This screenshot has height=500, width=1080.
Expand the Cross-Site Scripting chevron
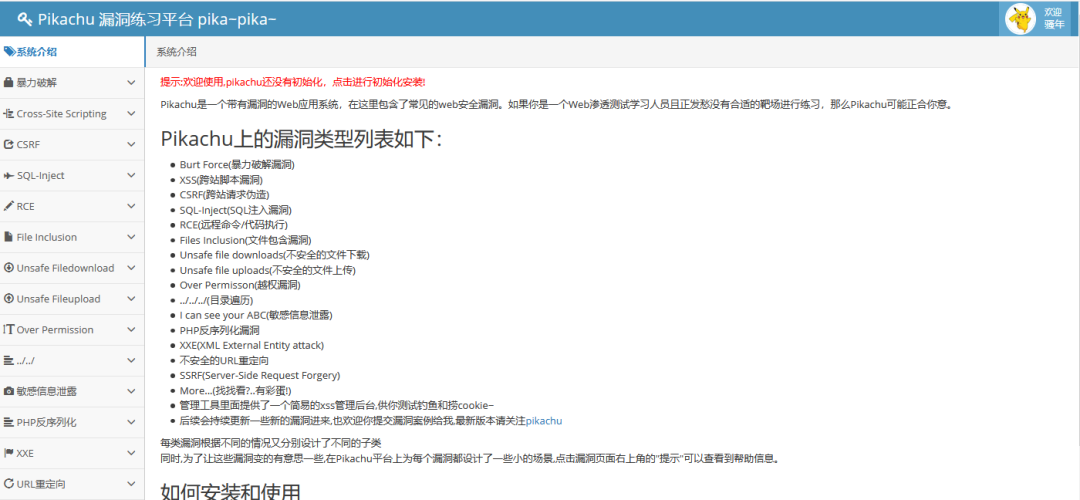click(132, 114)
